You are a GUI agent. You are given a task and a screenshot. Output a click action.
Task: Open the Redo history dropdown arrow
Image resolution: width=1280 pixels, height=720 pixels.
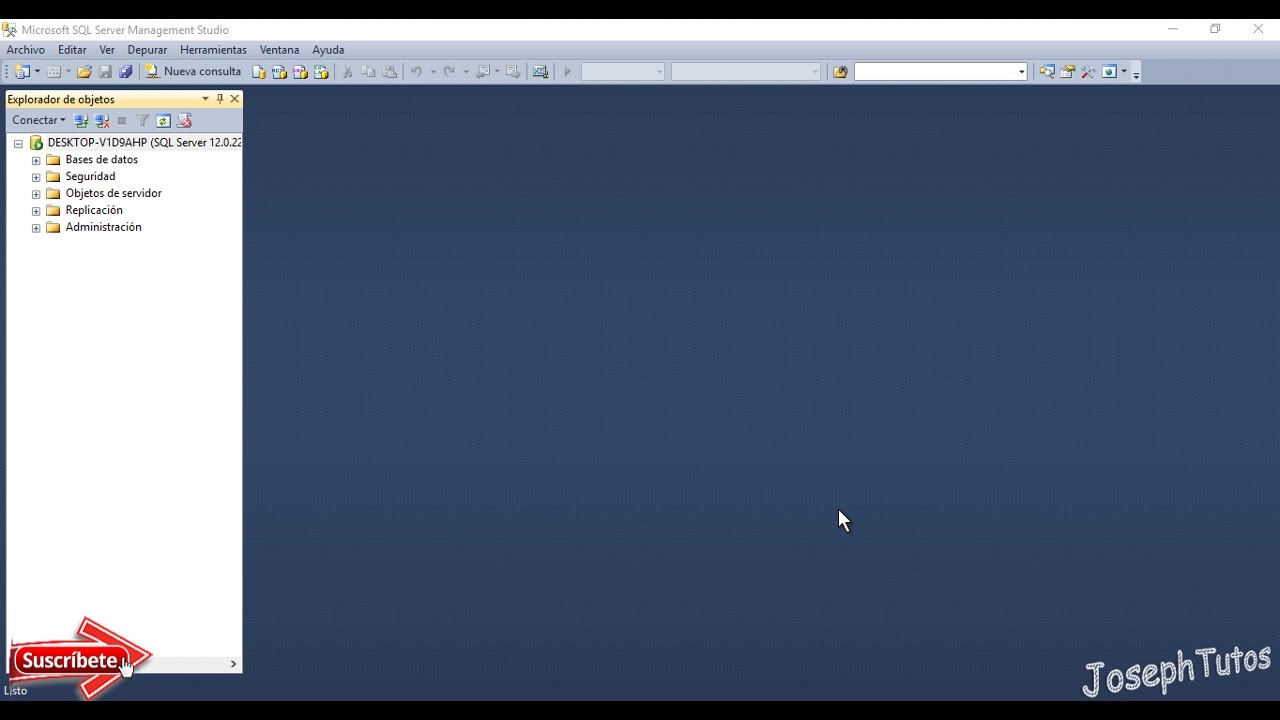(466, 72)
